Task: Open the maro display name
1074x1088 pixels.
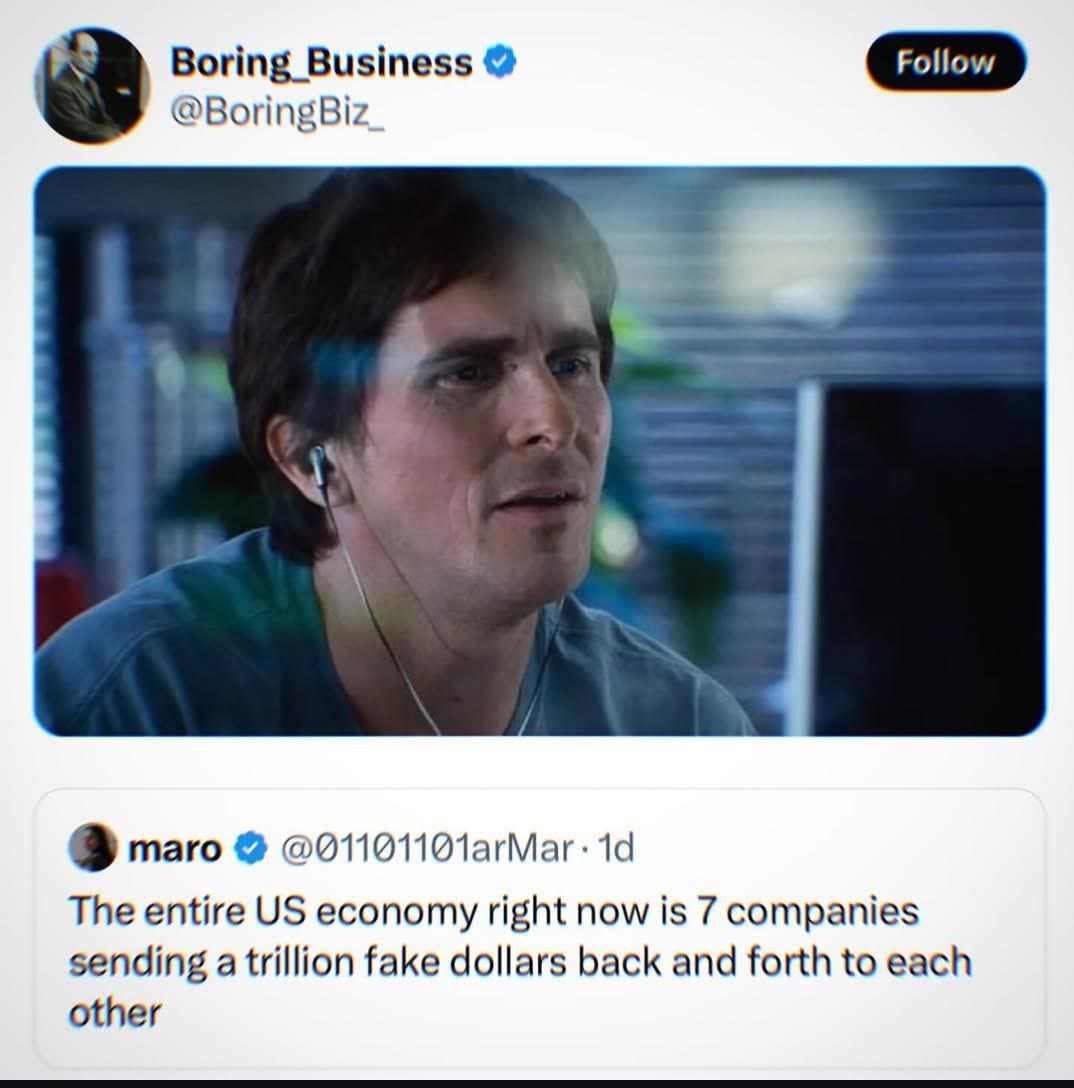Action: (x=175, y=847)
